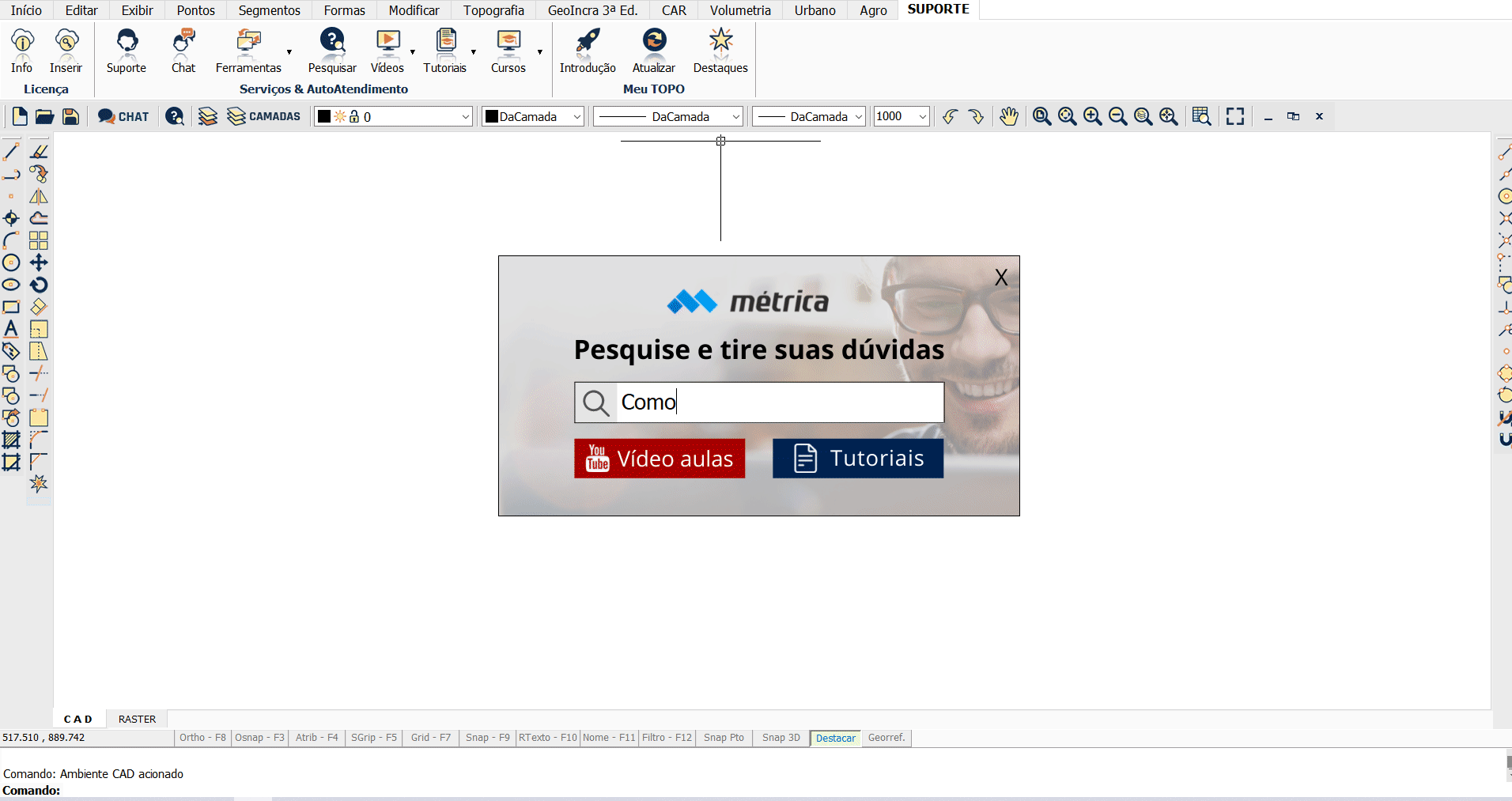Click the Suporte headset icon
This screenshot has height=801, width=1512.
pyautogui.click(x=127, y=41)
